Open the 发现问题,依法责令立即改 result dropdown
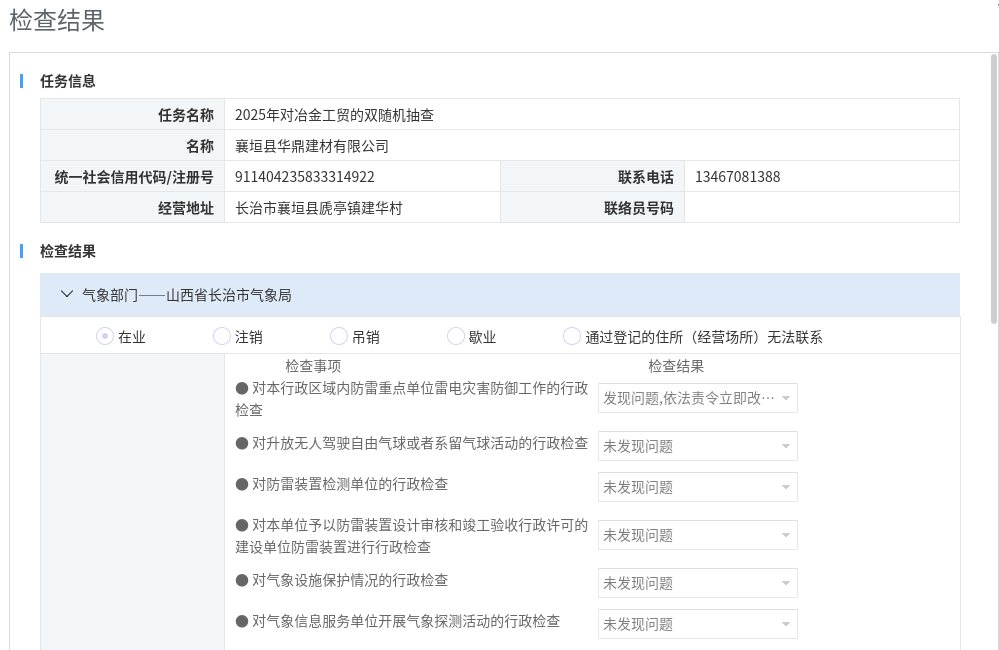 697,398
